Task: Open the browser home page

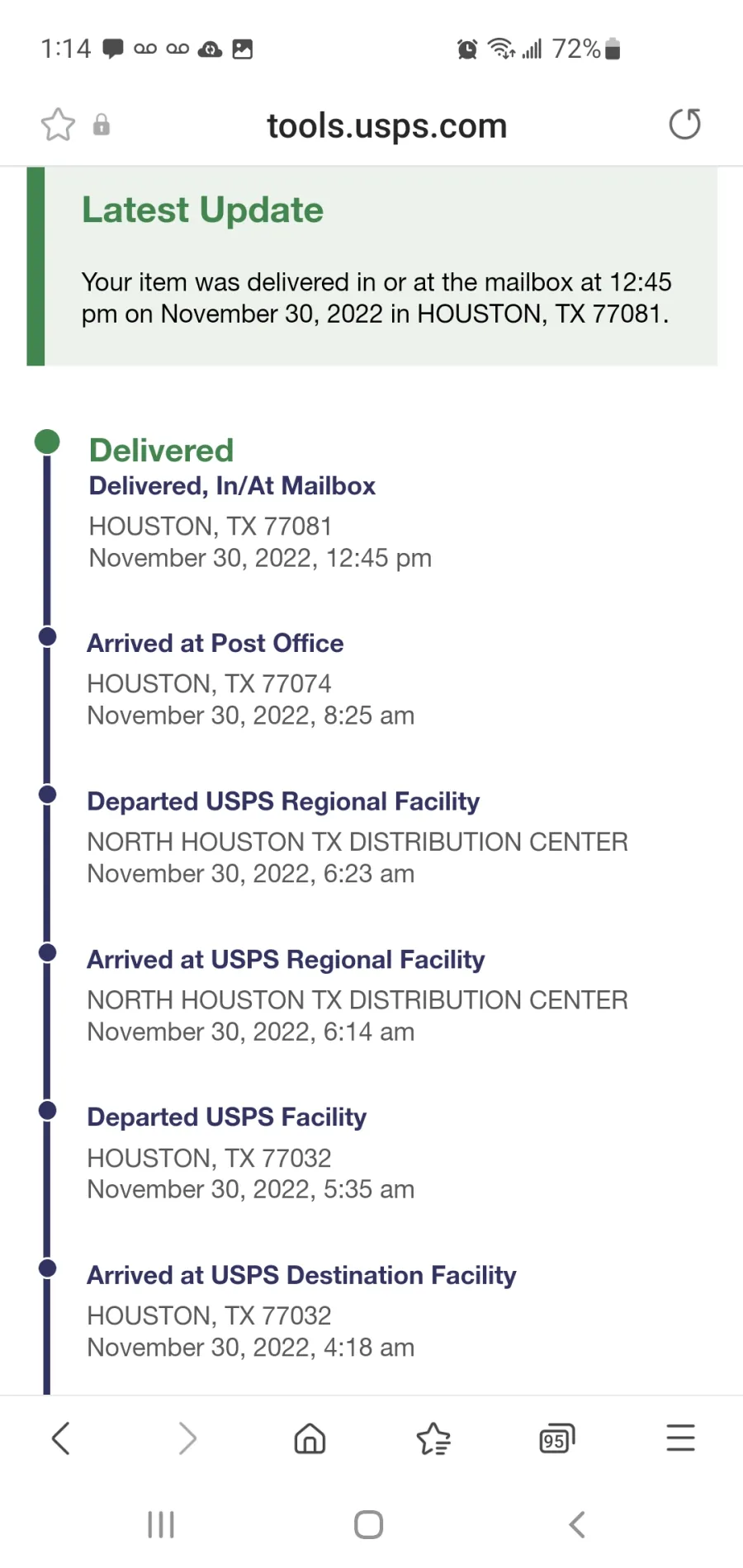Action: pos(310,1438)
